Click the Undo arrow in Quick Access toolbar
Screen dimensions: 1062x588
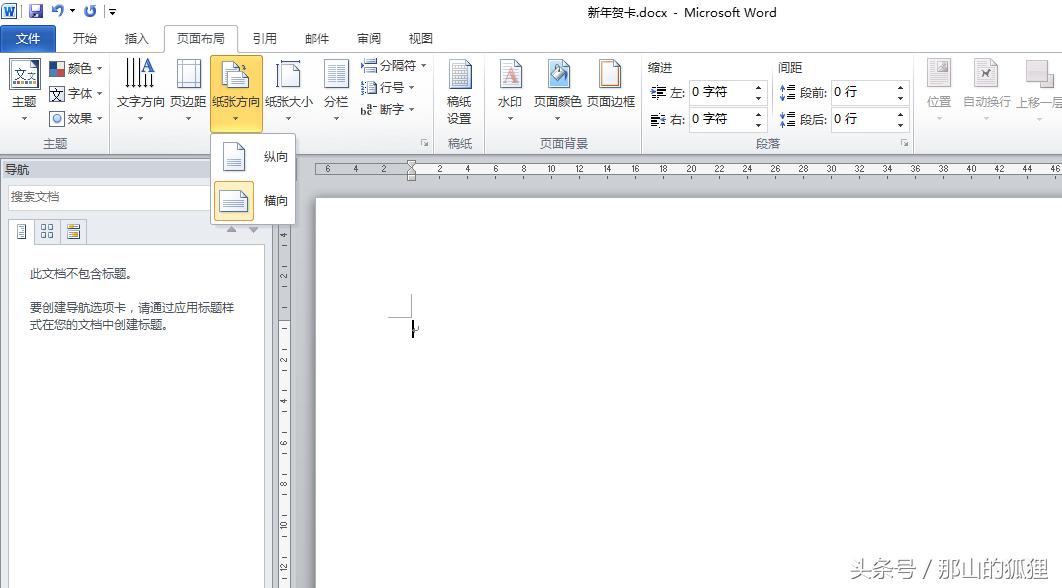coord(60,11)
